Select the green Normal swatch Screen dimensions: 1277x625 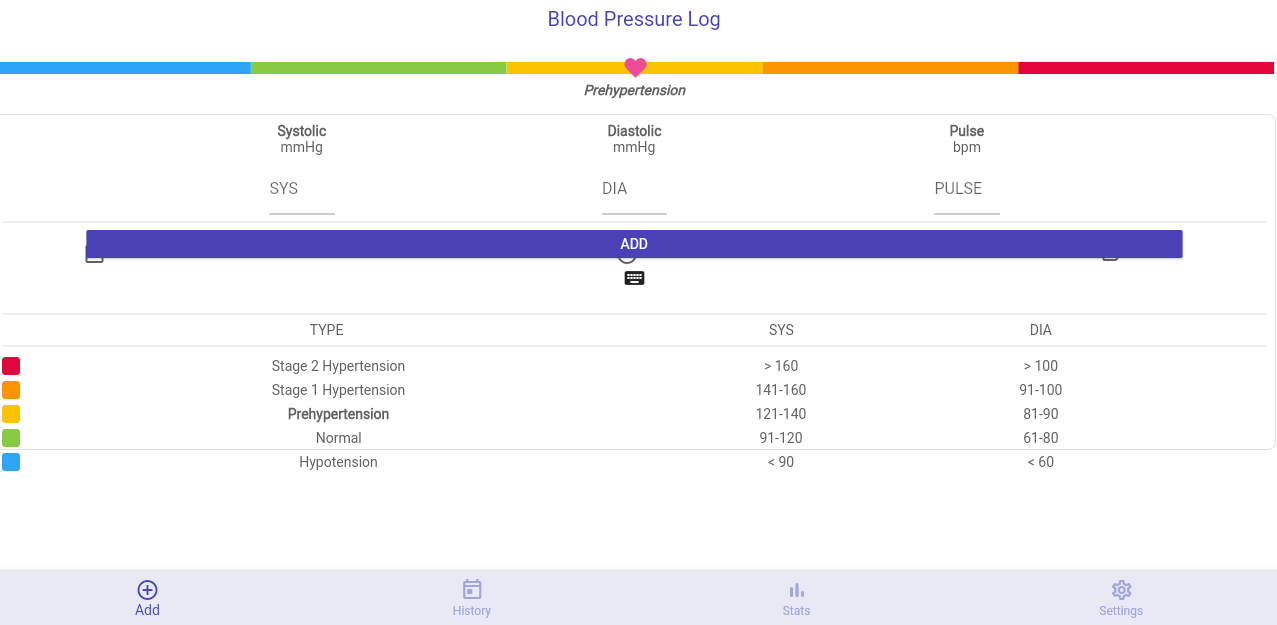click(x=11, y=438)
